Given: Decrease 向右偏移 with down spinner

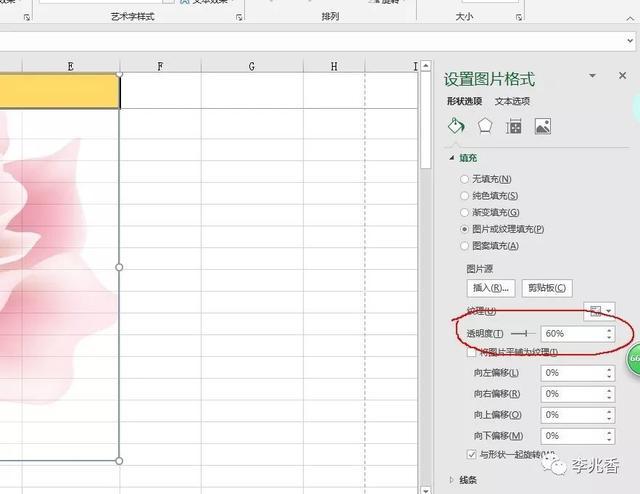Looking at the screenshot, I should (609, 398).
